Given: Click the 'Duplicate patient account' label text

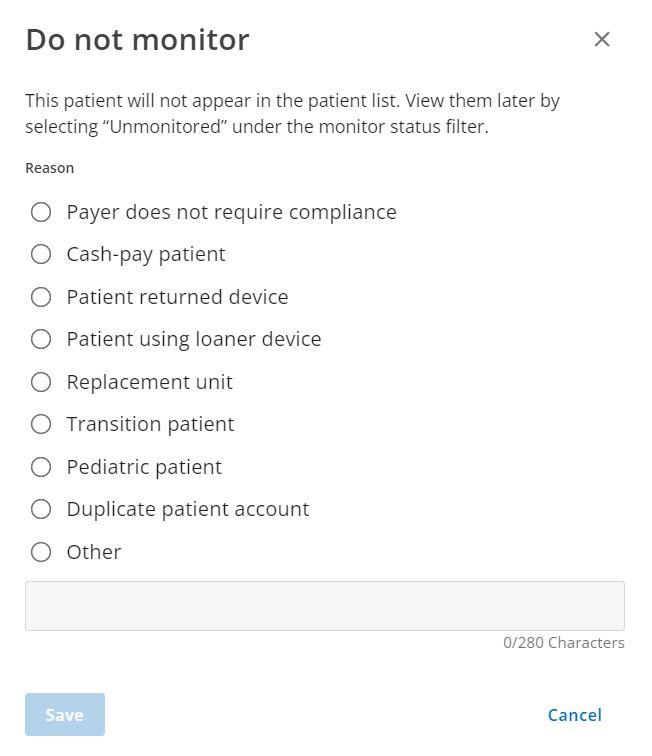Looking at the screenshot, I should 188,509.
